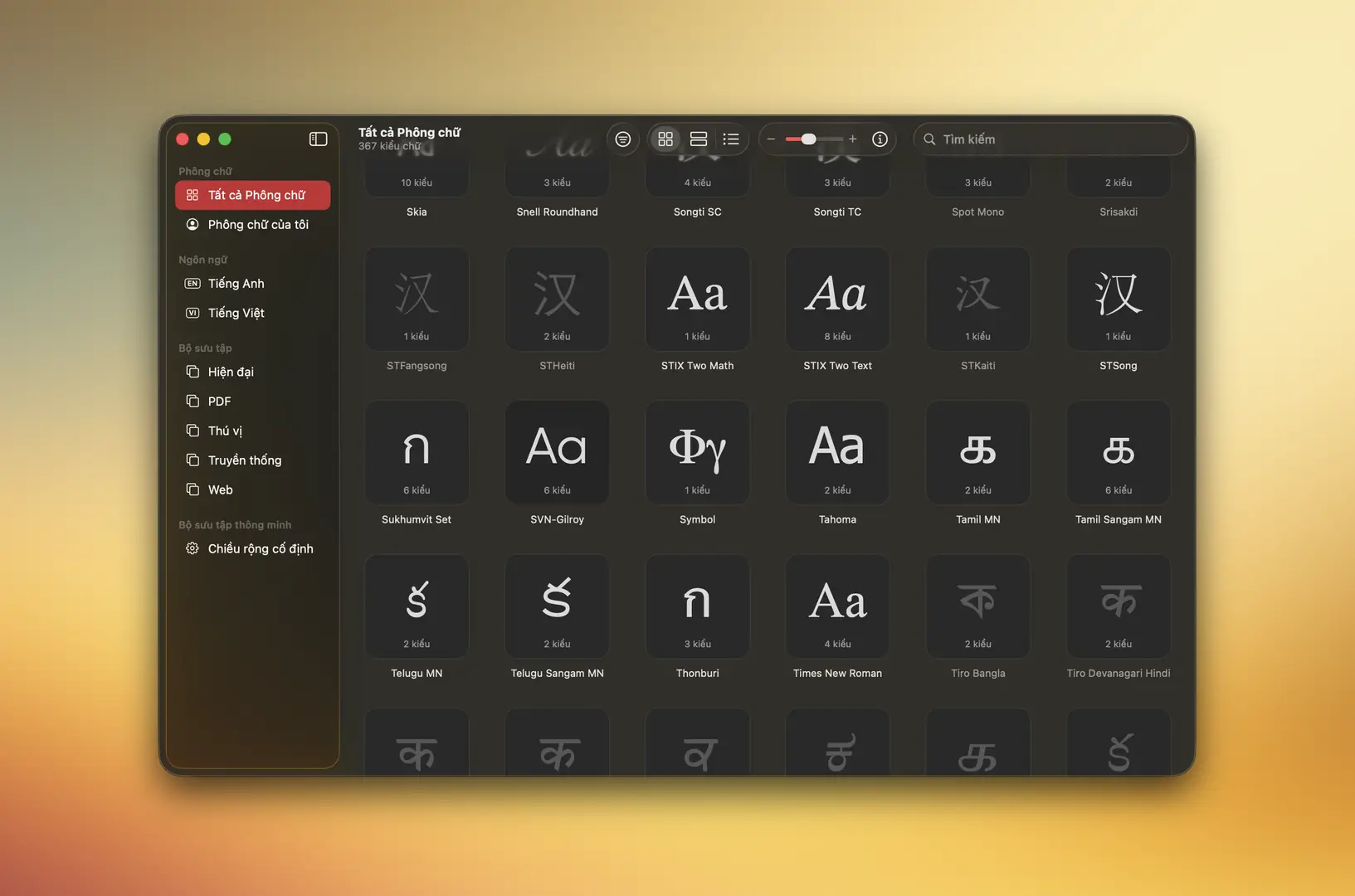The image size is (1355, 896).
Task: Select the Tahoma font tile
Action: tap(838, 453)
